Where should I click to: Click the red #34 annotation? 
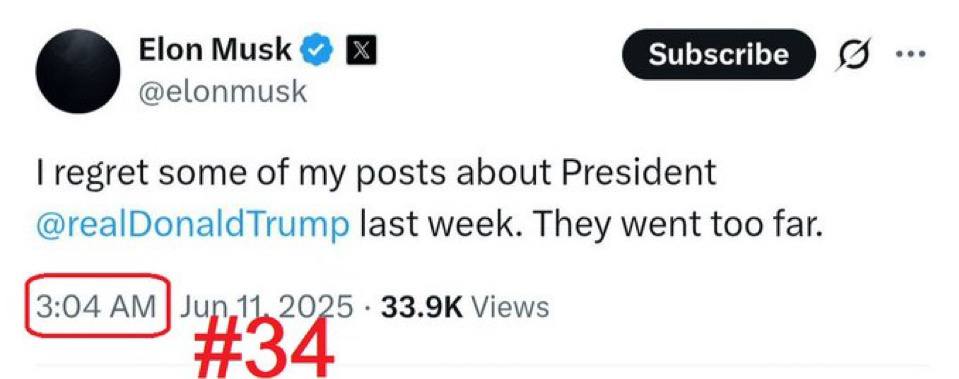(x=265, y=346)
